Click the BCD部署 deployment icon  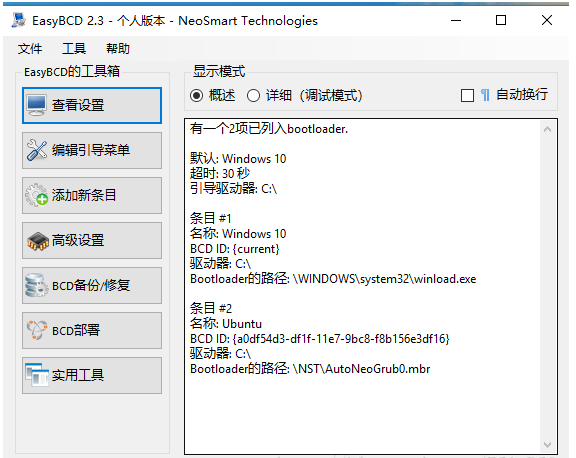[x=37, y=330]
